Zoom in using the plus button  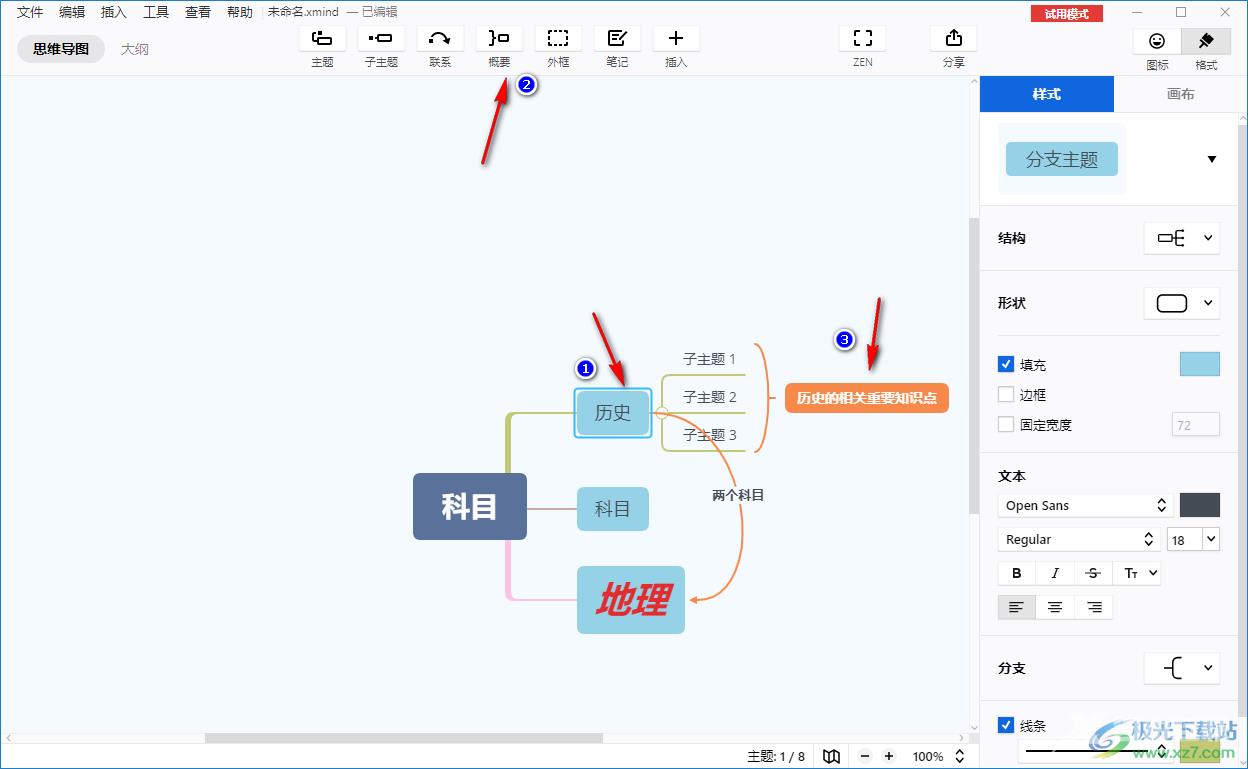889,757
